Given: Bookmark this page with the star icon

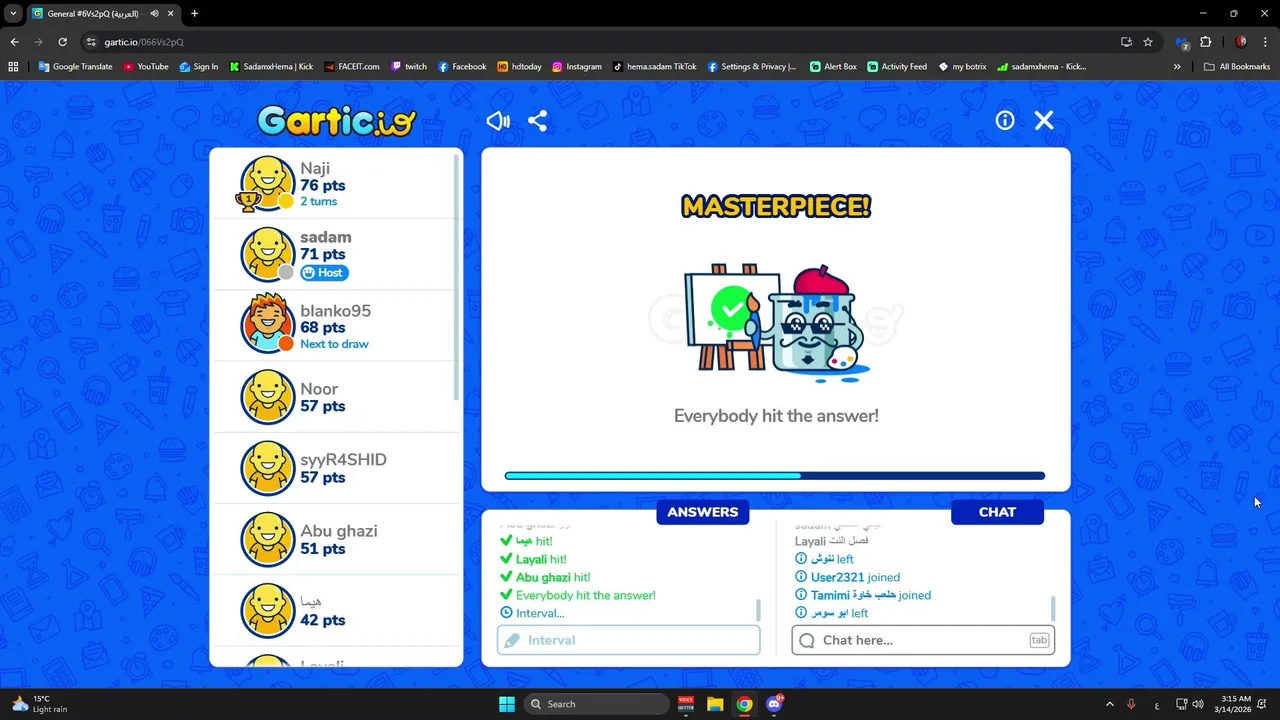Looking at the screenshot, I should click(x=1148, y=42).
